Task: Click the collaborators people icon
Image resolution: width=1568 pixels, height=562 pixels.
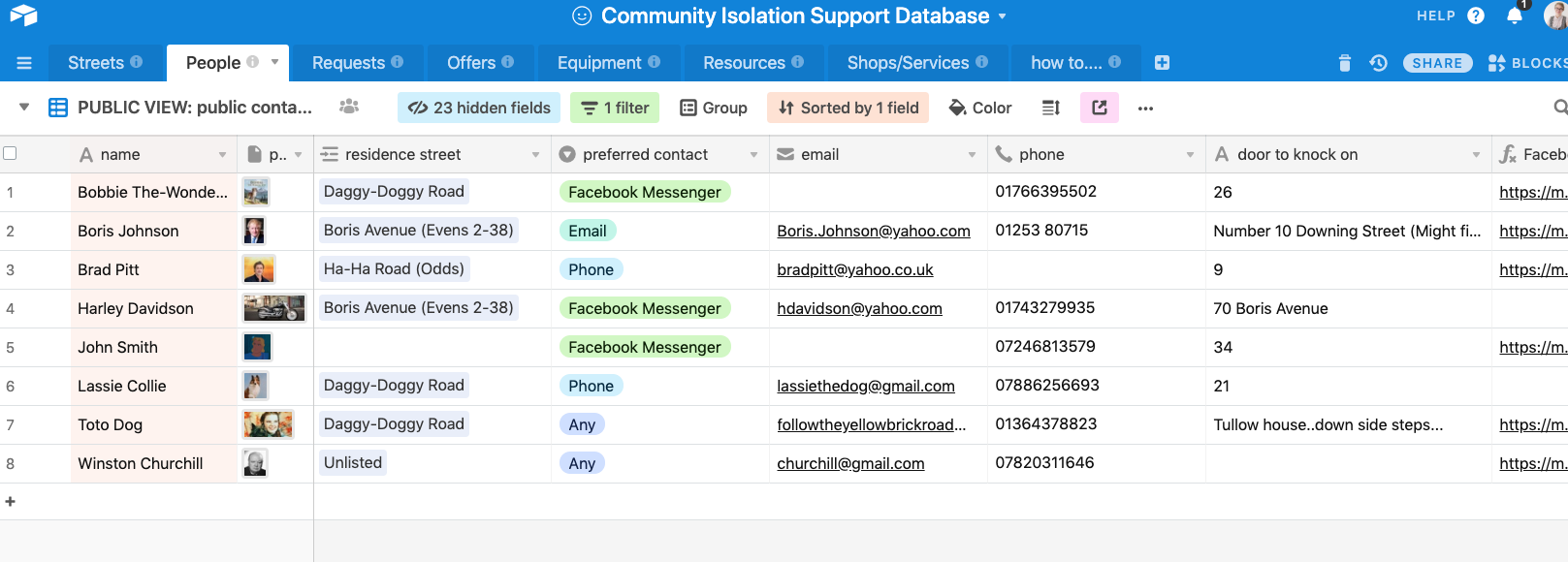Action: tap(349, 107)
